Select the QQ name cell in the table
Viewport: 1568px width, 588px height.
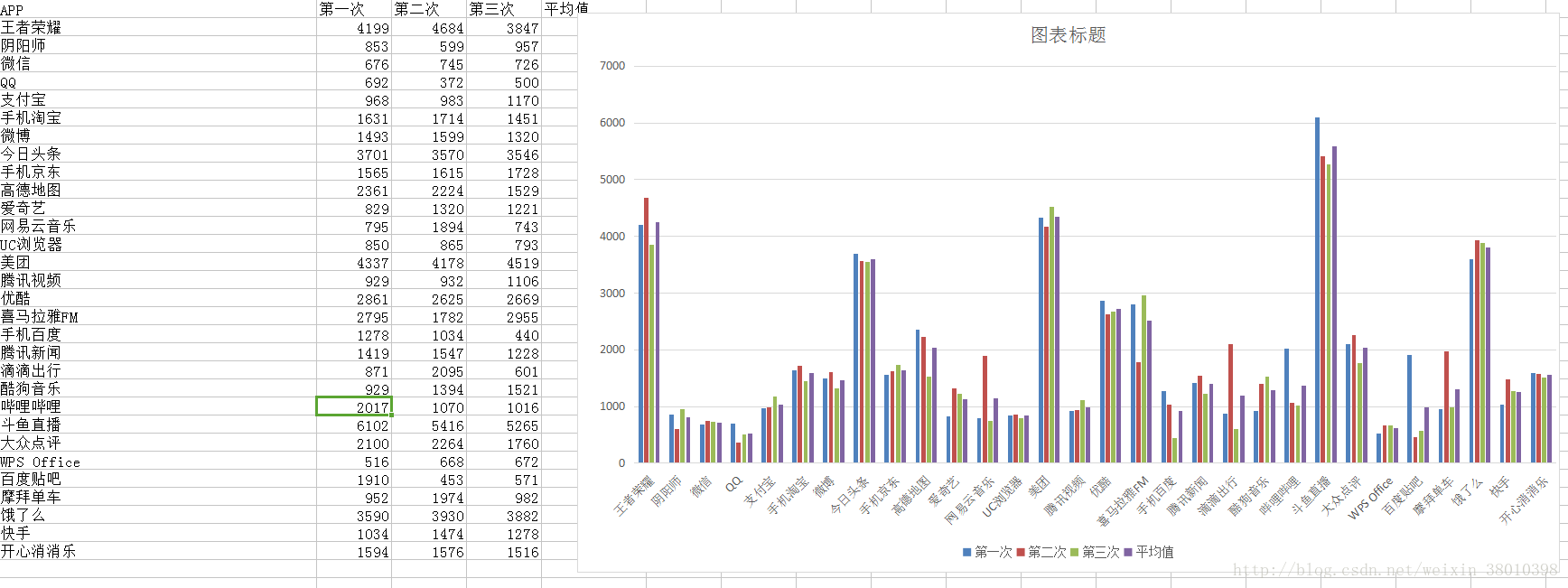pos(158,81)
